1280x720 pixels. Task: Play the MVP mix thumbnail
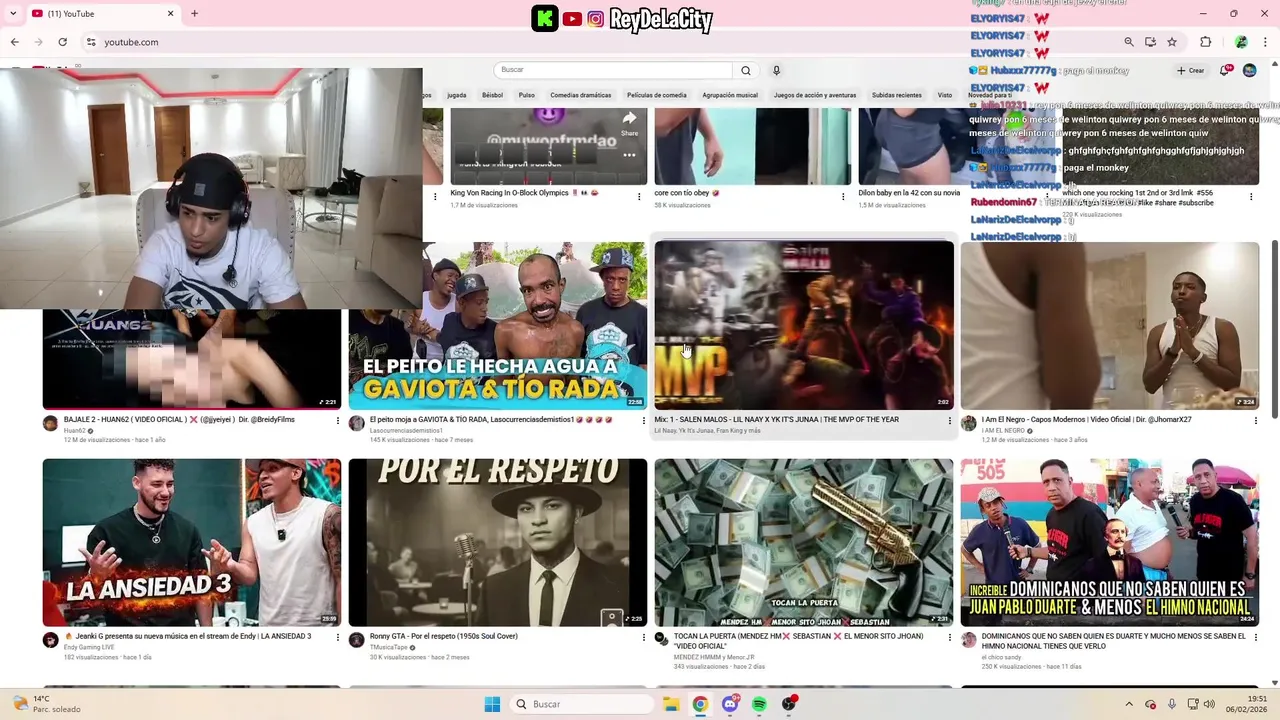[x=804, y=325]
